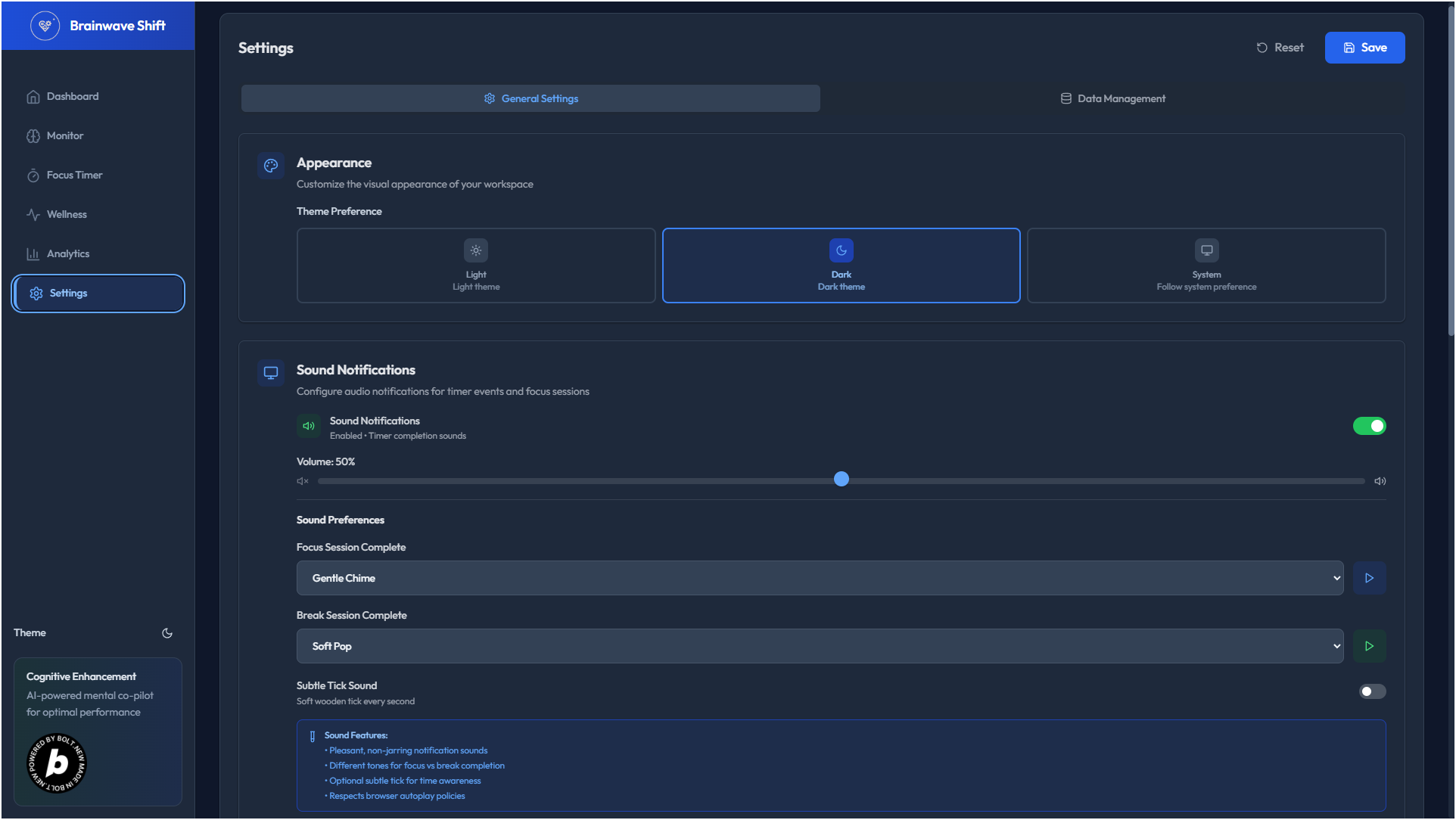Enable the Subtle Tick Sound switch
1456x820 pixels.
click(1372, 691)
